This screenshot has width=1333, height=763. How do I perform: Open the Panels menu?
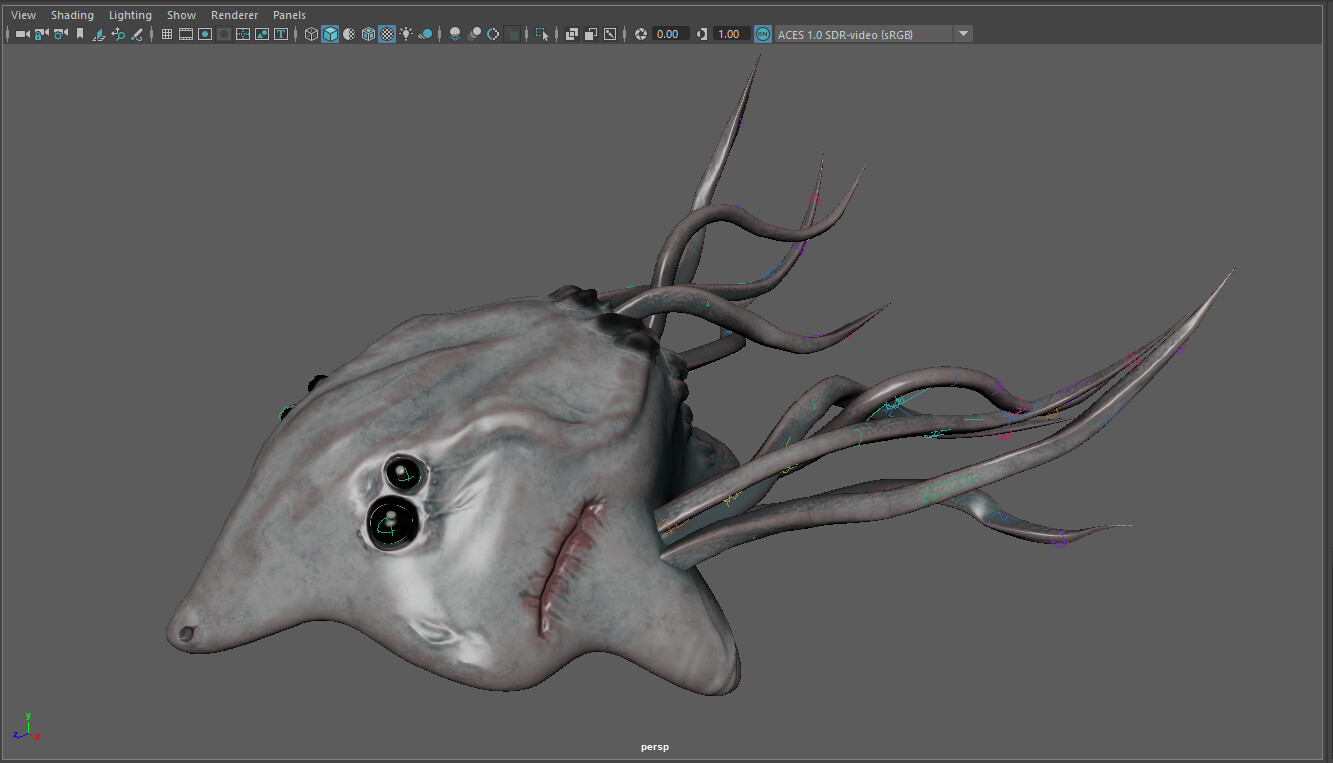click(289, 14)
